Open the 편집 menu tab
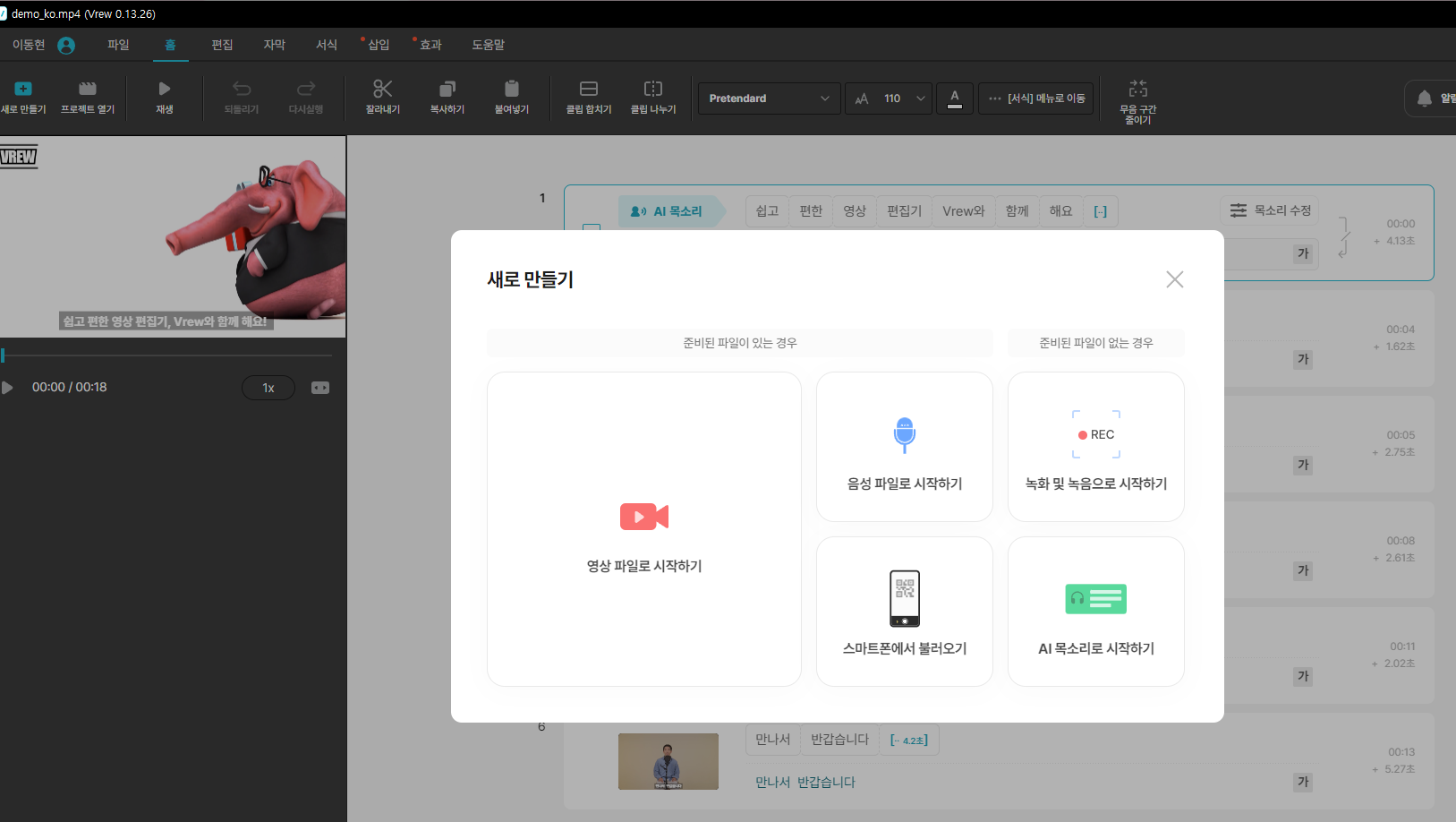The image size is (1456, 822). pos(222,45)
